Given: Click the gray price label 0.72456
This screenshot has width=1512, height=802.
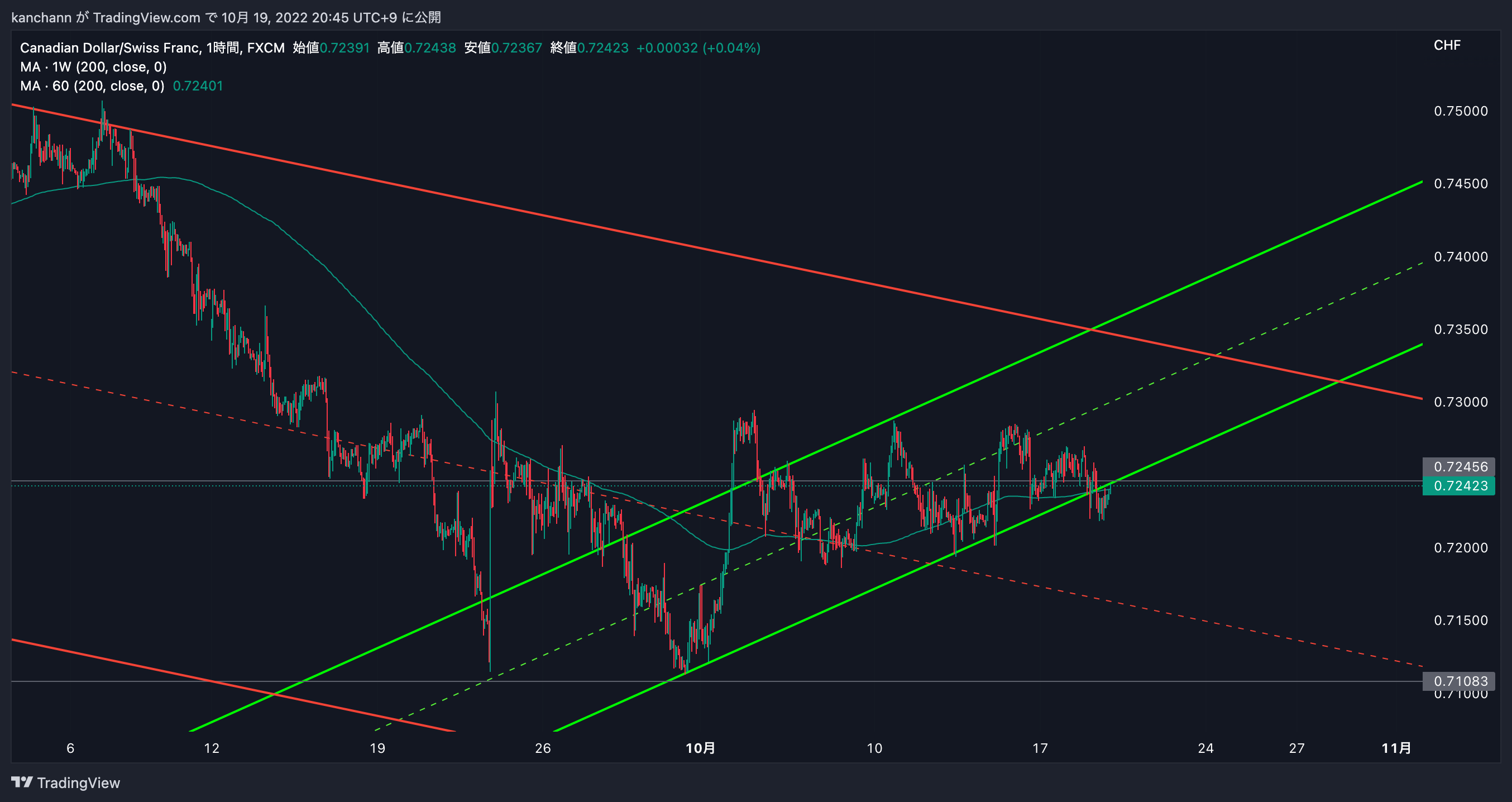Looking at the screenshot, I should click(1458, 467).
